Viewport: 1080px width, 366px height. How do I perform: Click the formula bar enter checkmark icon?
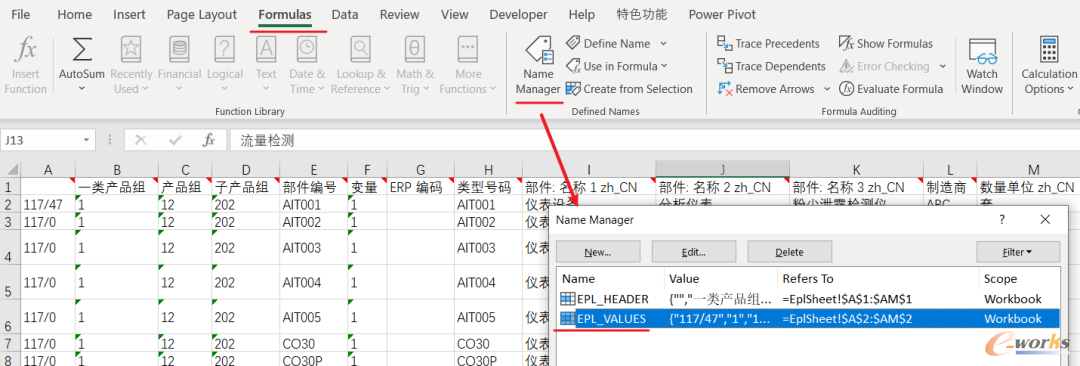click(175, 141)
